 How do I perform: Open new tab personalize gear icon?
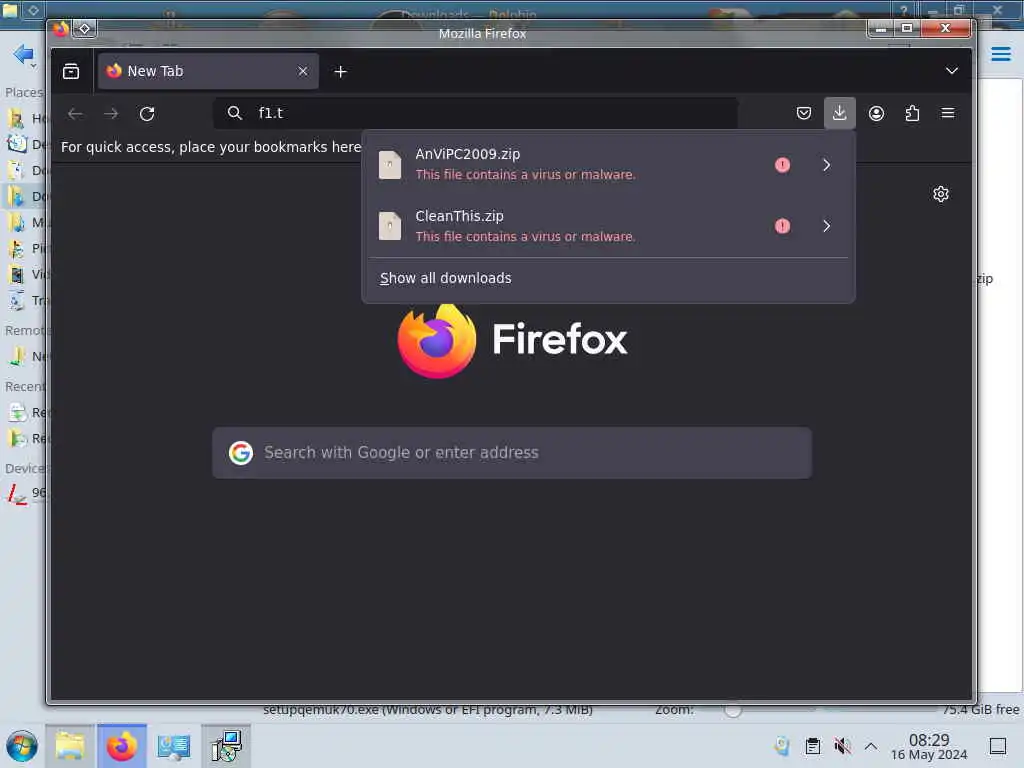[x=940, y=194]
